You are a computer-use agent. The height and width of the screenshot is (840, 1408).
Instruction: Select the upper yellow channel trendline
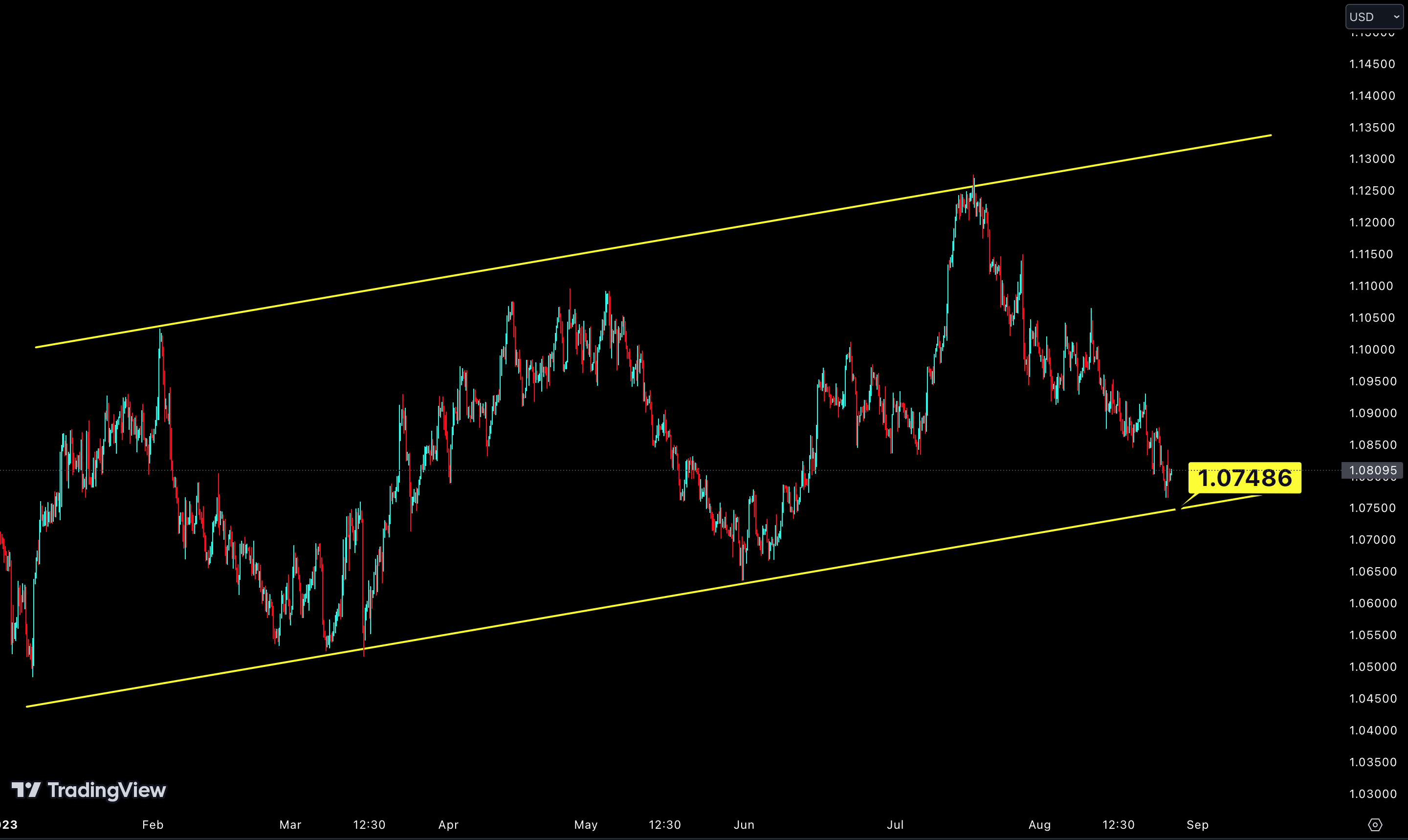coord(653,241)
